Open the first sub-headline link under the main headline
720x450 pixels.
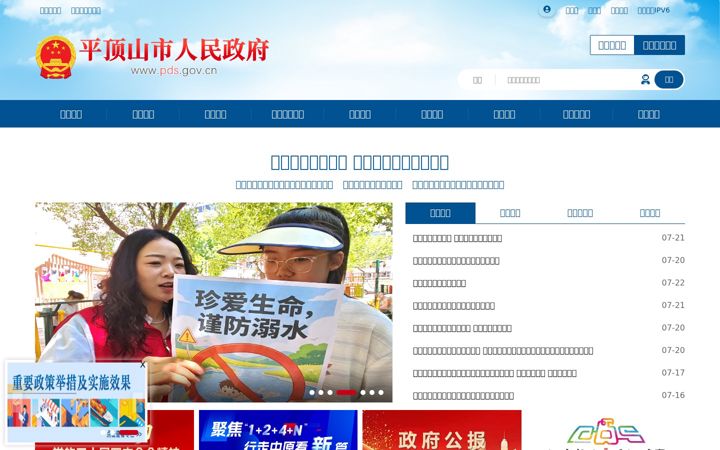click(284, 185)
